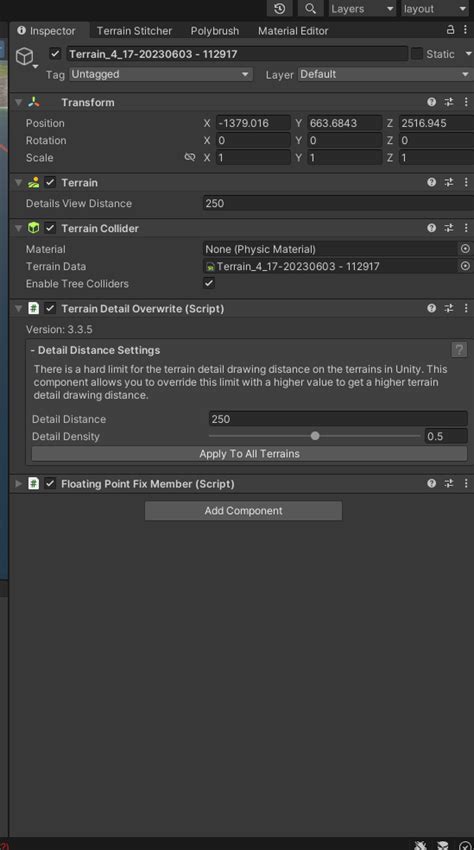Switch to the Material Editor tab
The image size is (474, 850).
[293, 31]
